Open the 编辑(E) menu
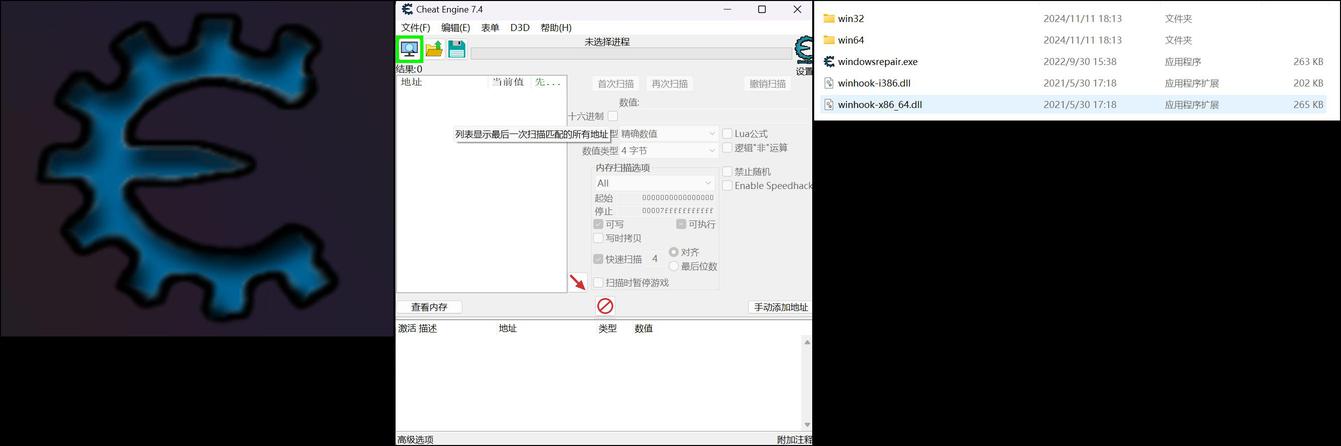1341x446 pixels. (455, 28)
